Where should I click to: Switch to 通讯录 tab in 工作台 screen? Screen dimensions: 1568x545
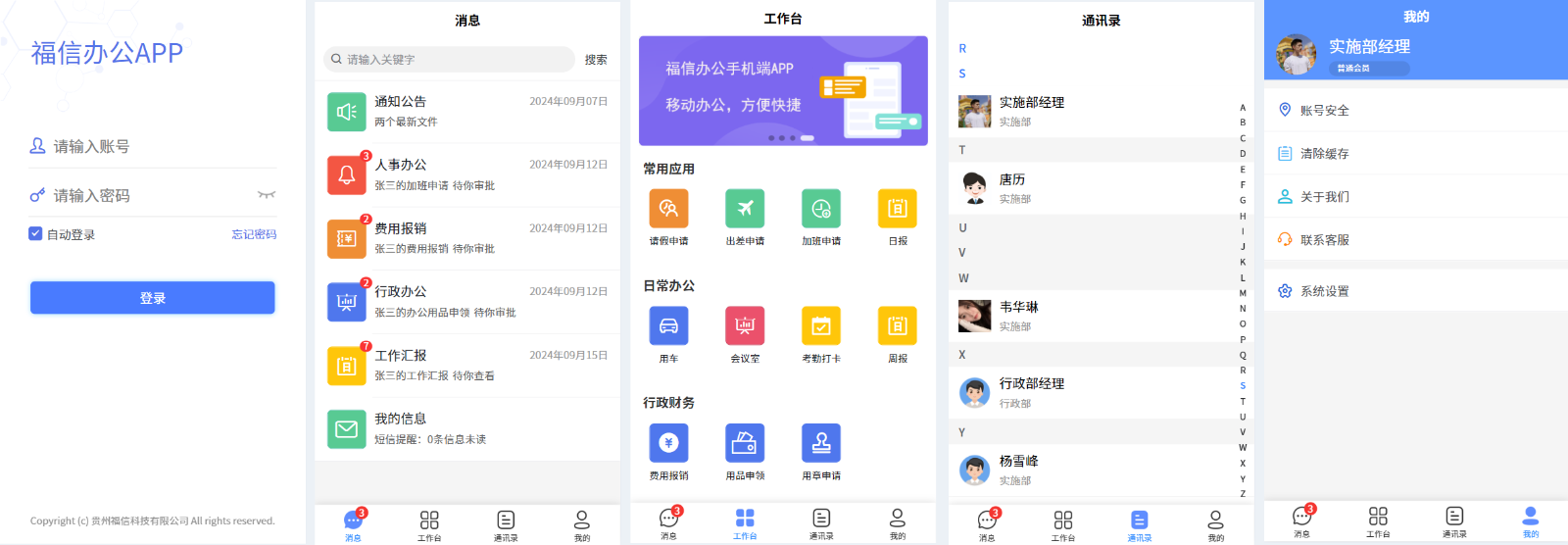click(821, 523)
